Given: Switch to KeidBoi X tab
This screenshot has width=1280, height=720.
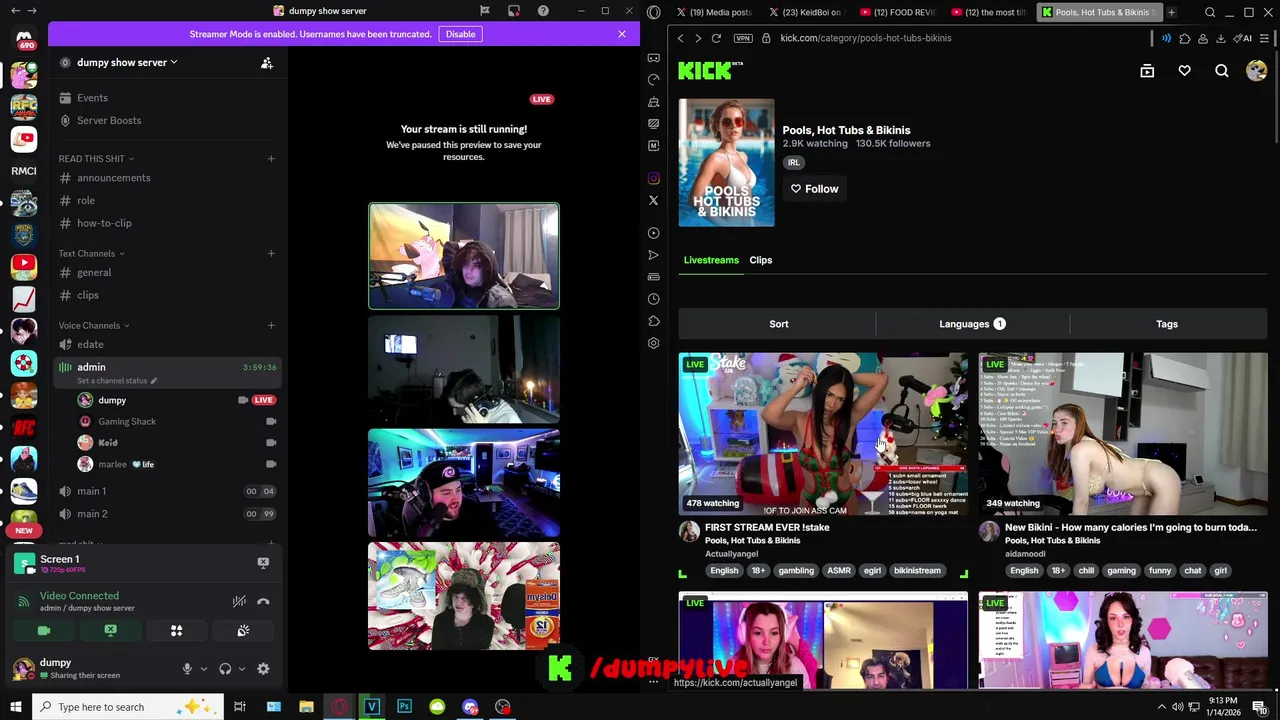Looking at the screenshot, I should [x=807, y=12].
